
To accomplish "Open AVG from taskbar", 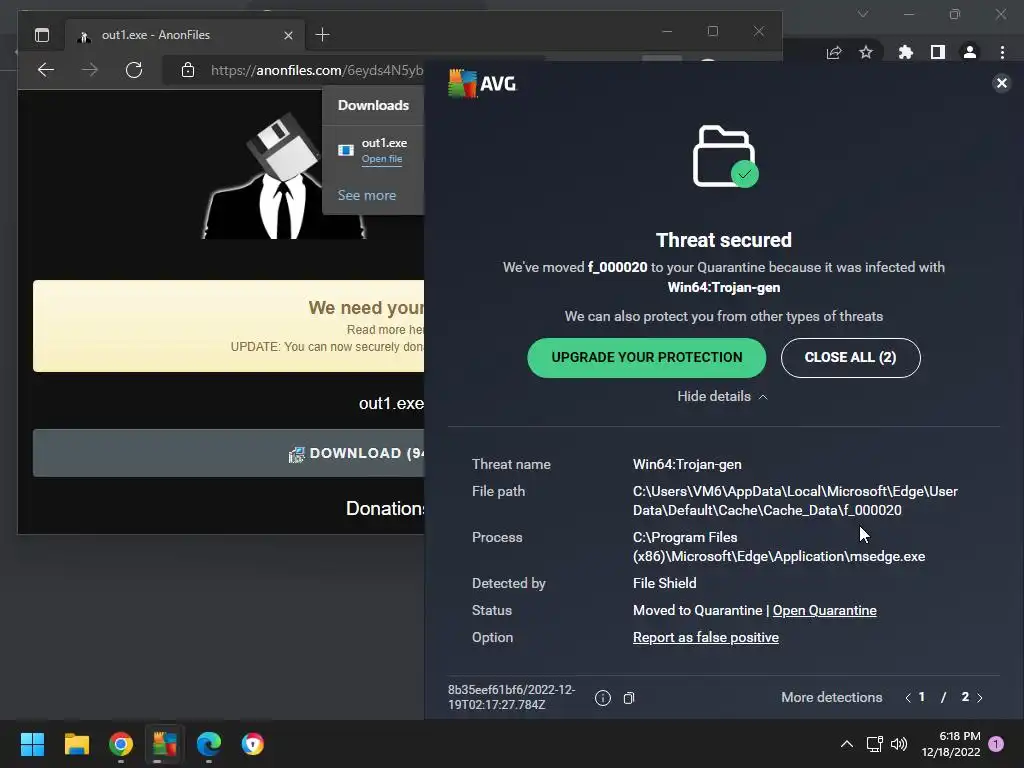I will click(165, 744).
